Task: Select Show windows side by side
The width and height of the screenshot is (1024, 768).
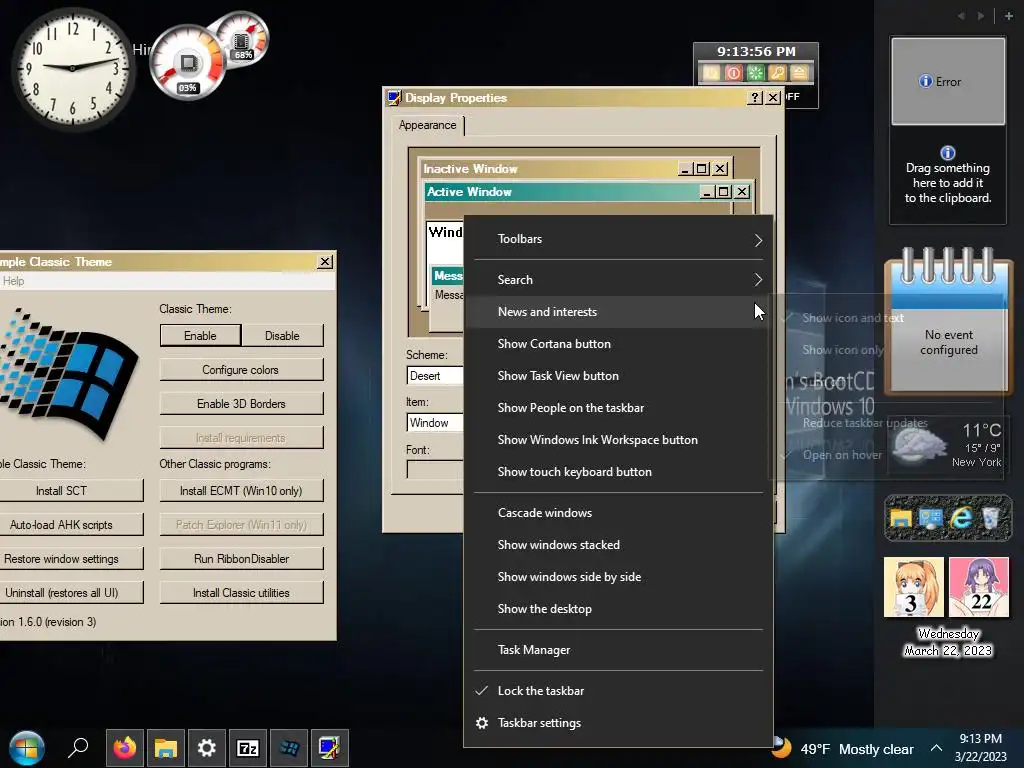Action: (618, 577)
